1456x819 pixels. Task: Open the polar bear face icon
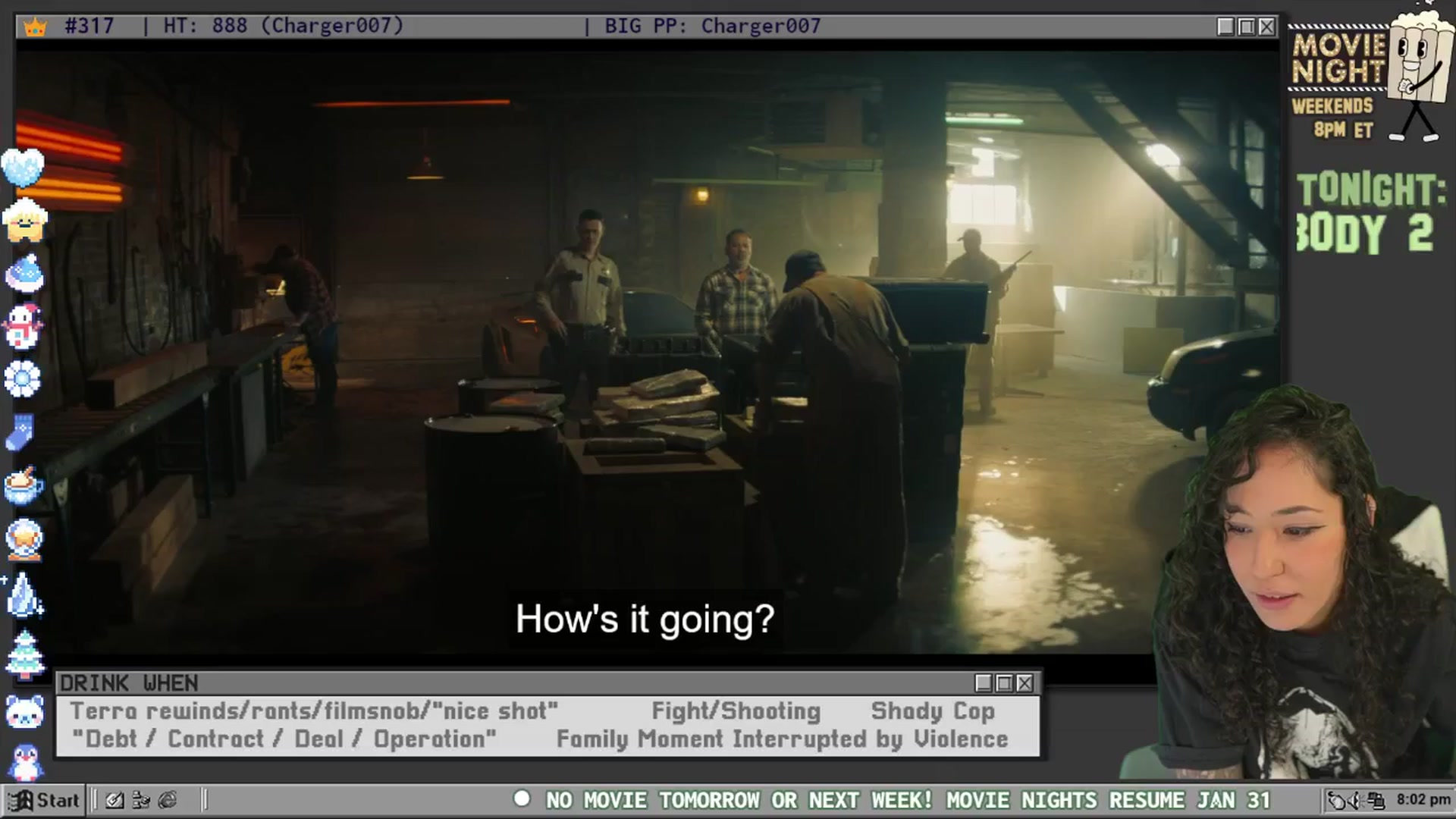pyautogui.click(x=24, y=711)
